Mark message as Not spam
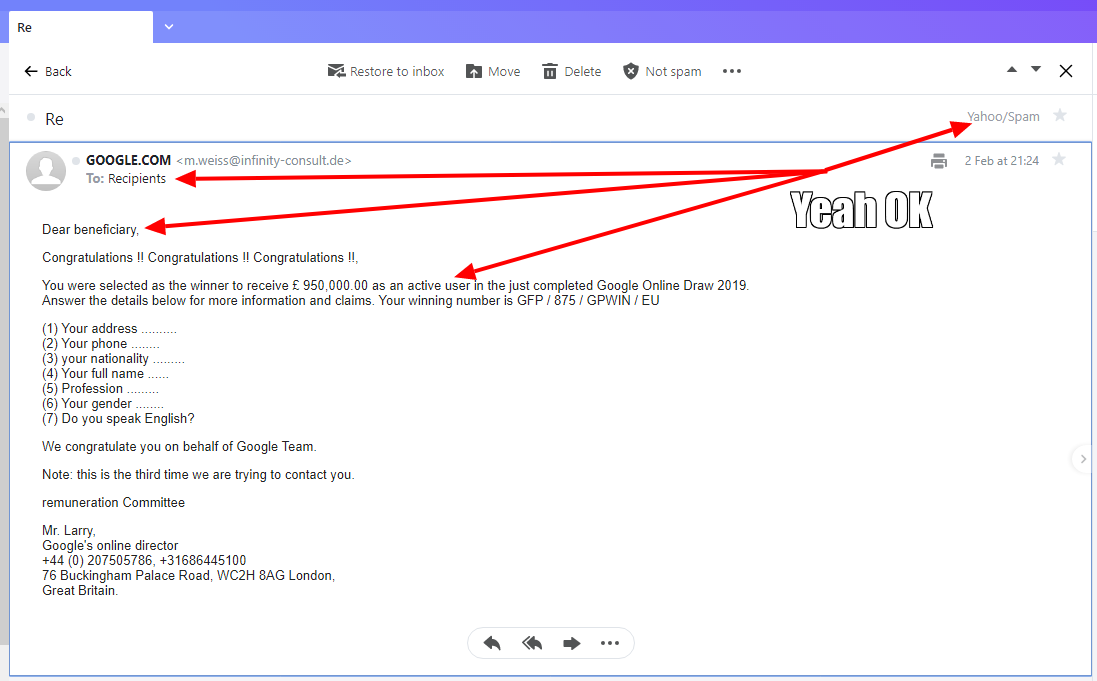Viewport: 1097px width, 681px height. [x=662, y=71]
